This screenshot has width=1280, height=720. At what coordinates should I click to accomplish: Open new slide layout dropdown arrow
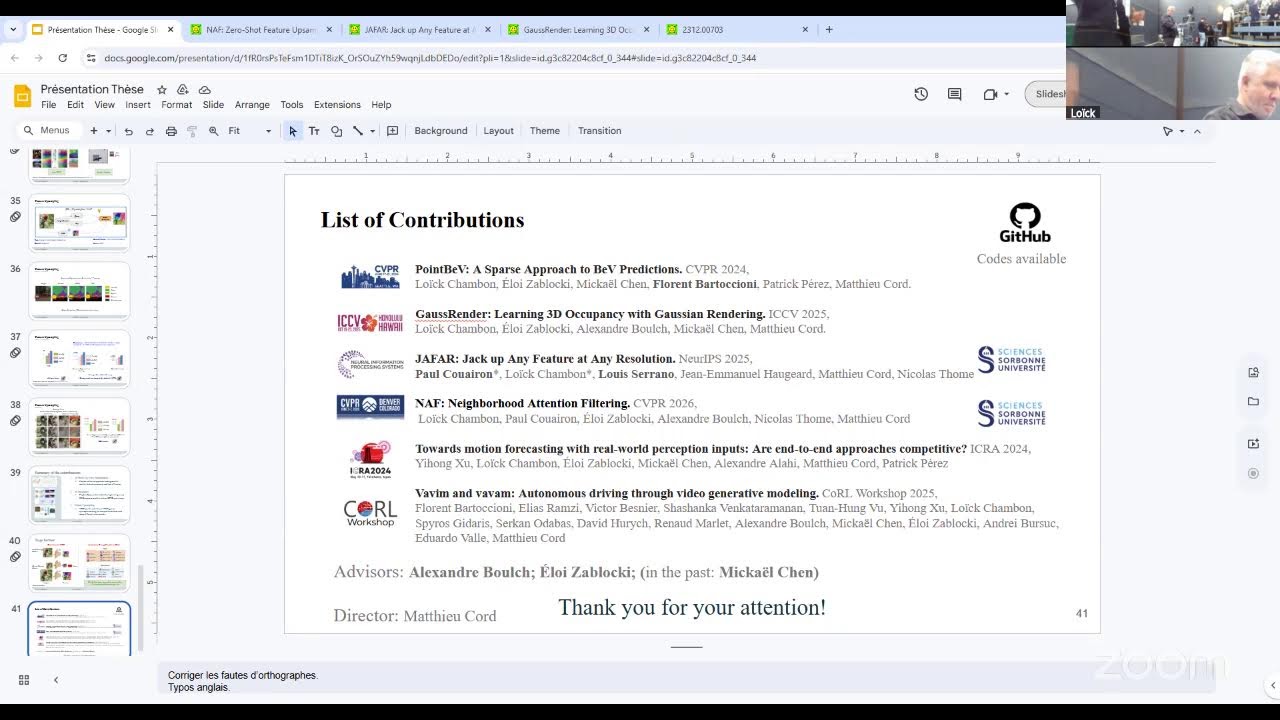click(108, 131)
